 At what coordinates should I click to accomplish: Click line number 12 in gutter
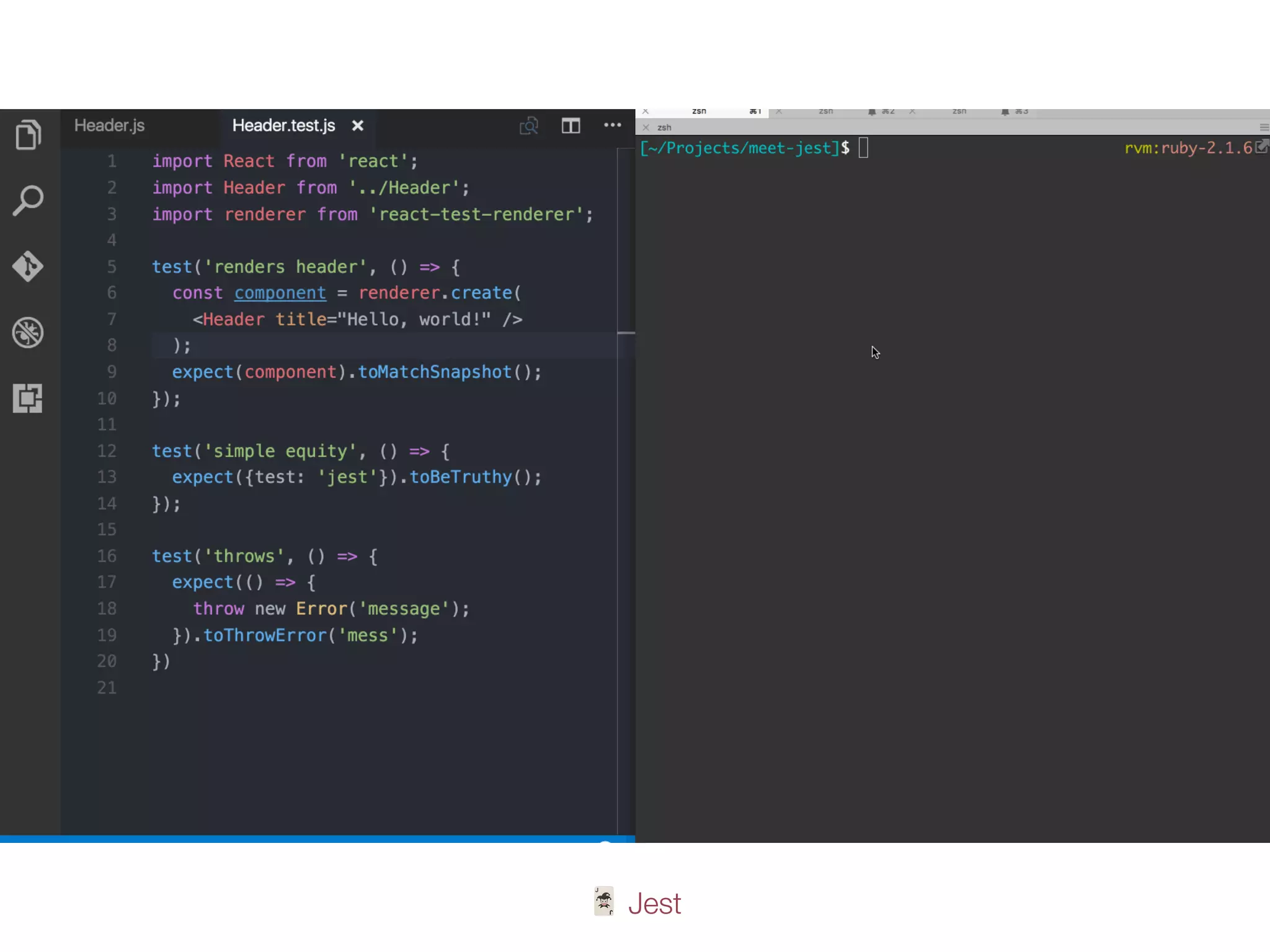[x=107, y=451]
